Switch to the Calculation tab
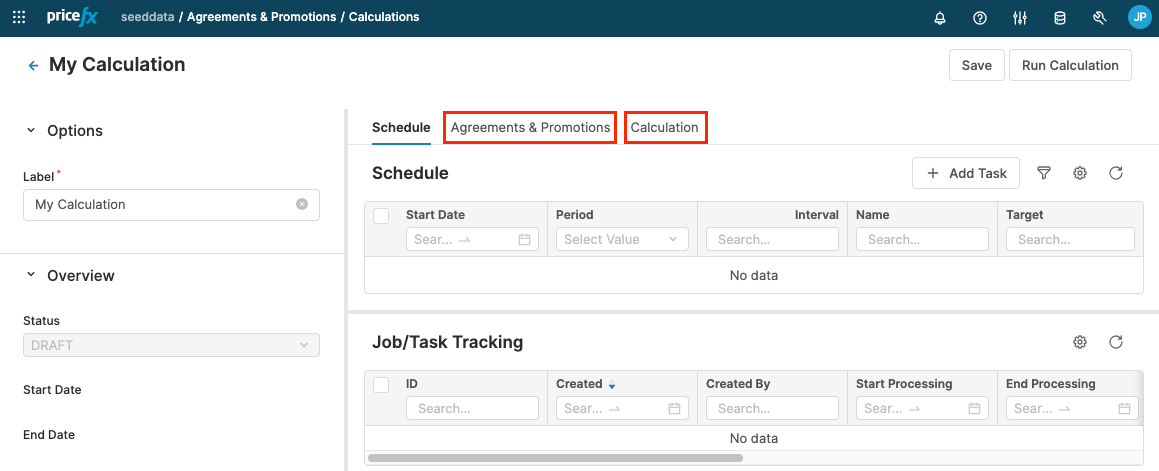Image resolution: width=1159 pixels, height=471 pixels. click(x=665, y=128)
